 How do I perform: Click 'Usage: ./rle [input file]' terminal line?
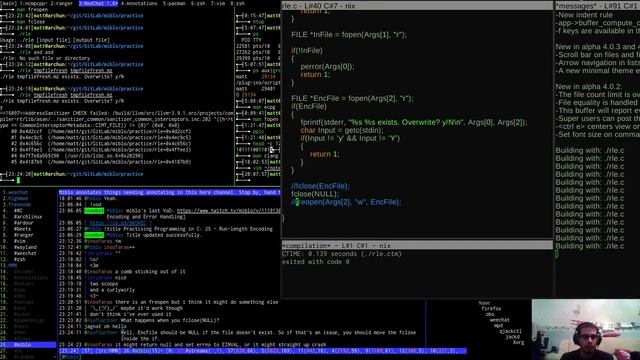[55, 40]
